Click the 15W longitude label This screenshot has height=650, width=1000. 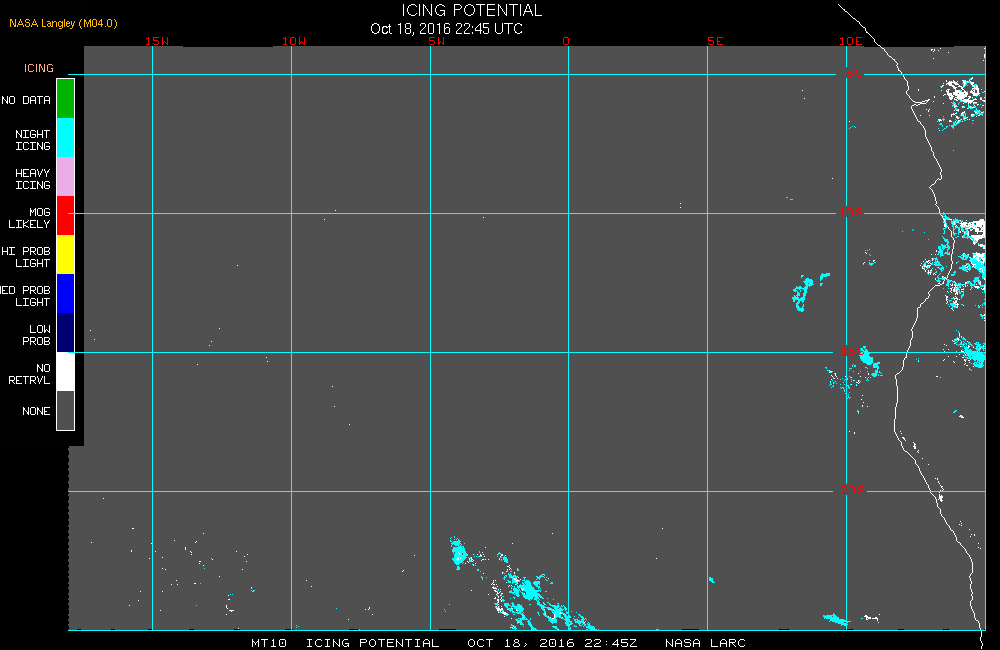click(157, 41)
